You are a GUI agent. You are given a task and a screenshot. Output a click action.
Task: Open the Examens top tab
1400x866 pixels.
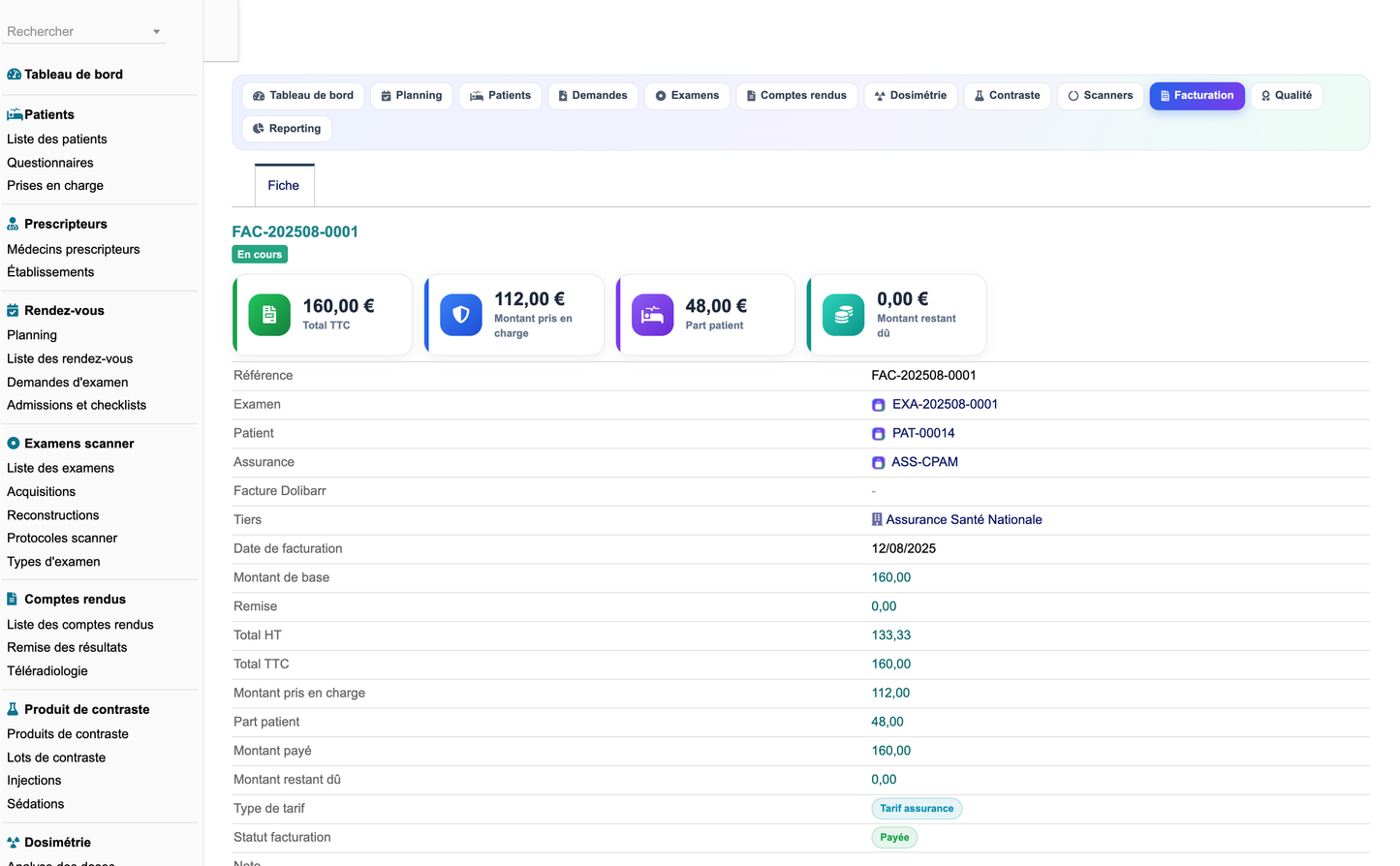(x=687, y=96)
